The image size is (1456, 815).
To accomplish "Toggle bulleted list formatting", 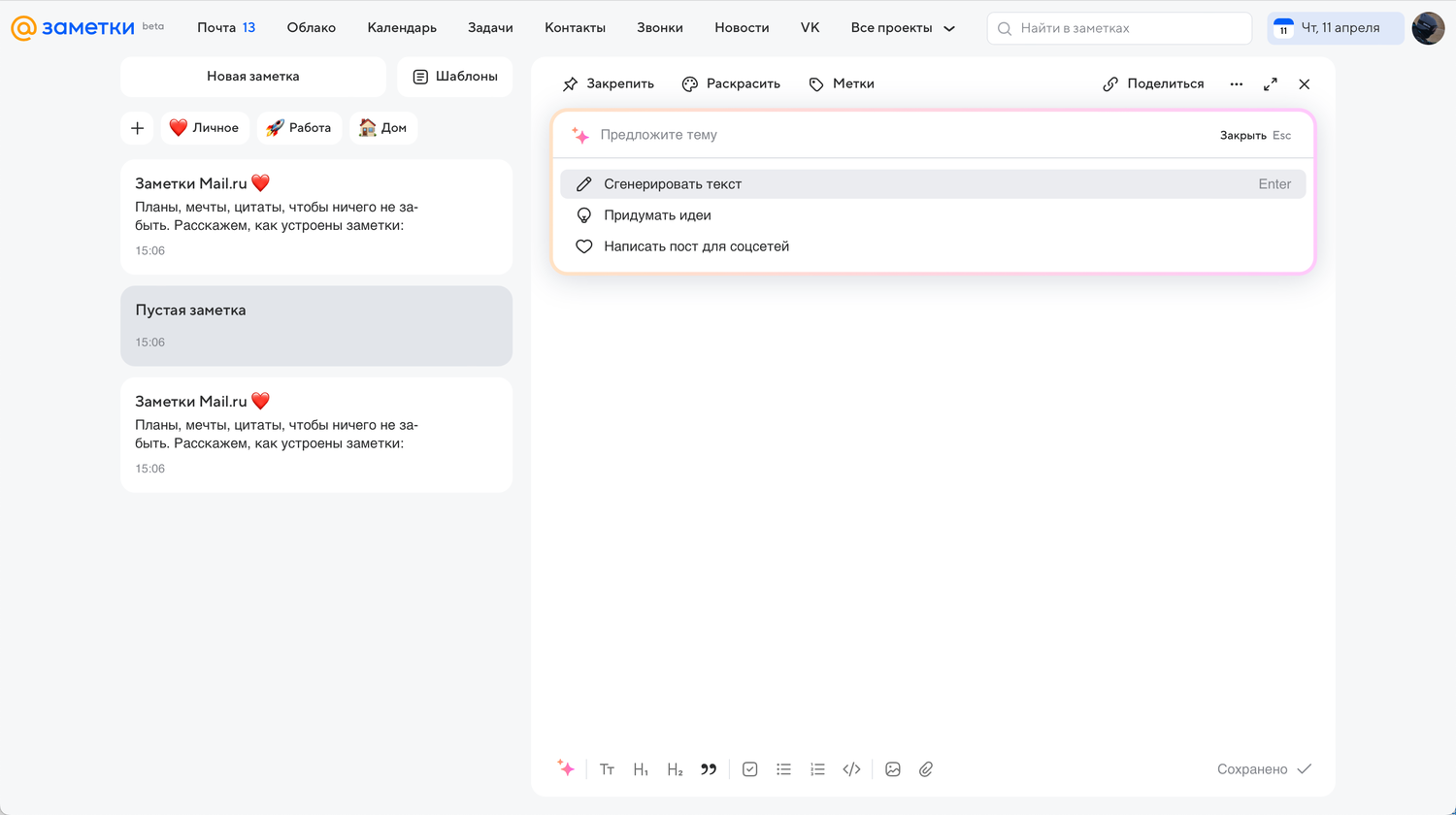I will click(784, 769).
